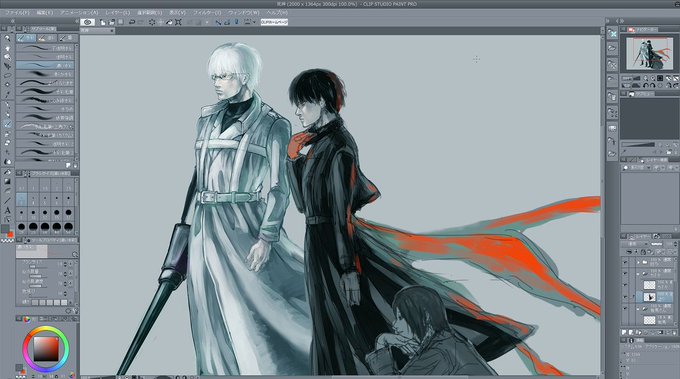
Task: Select the largest brush size preset dot
Action: click(x=68, y=226)
